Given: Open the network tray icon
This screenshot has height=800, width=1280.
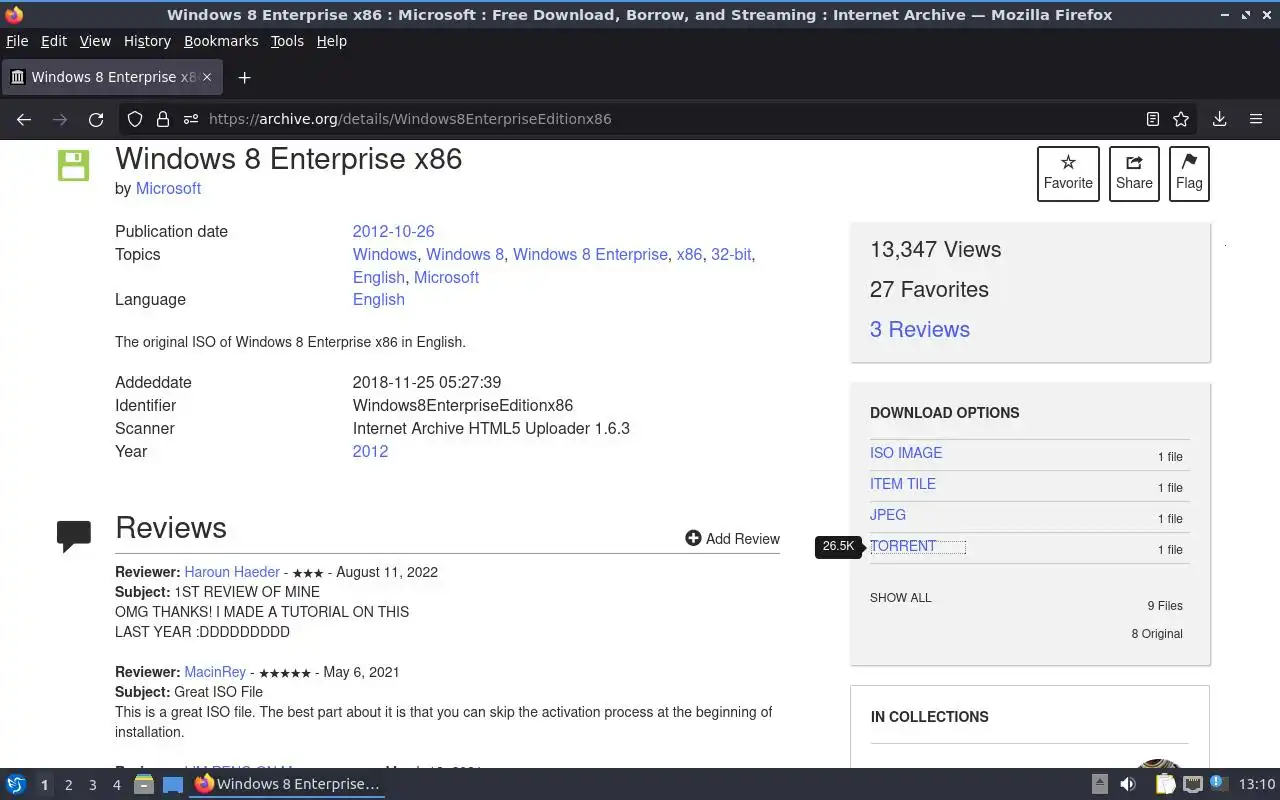Looking at the screenshot, I should point(1192,784).
